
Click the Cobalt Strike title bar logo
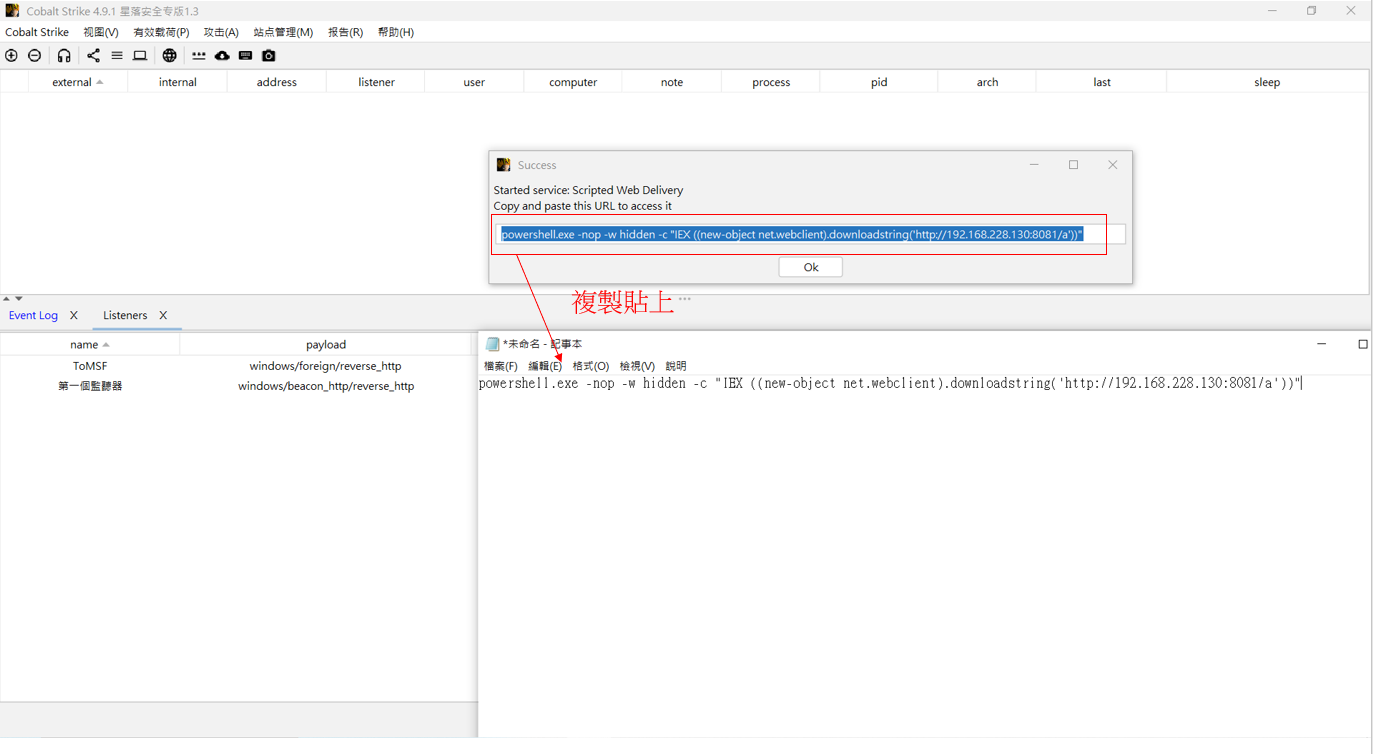coord(12,11)
